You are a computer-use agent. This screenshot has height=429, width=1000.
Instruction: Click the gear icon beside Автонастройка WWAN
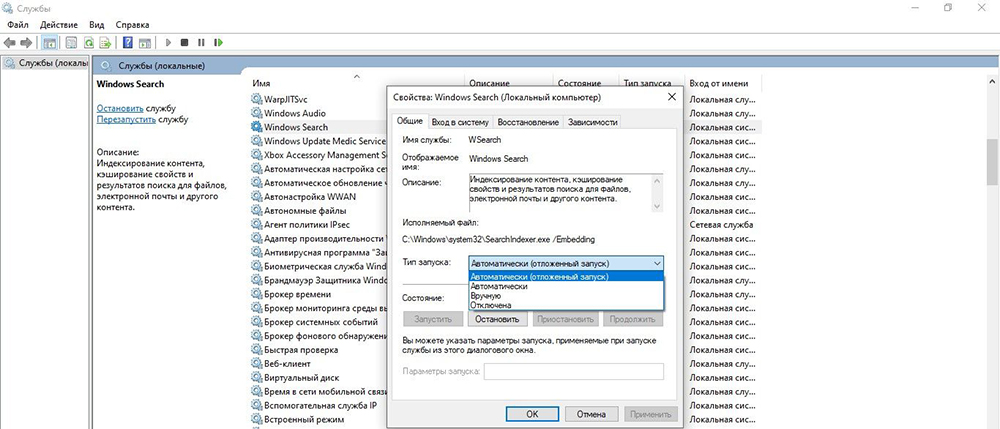pyautogui.click(x=256, y=196)
